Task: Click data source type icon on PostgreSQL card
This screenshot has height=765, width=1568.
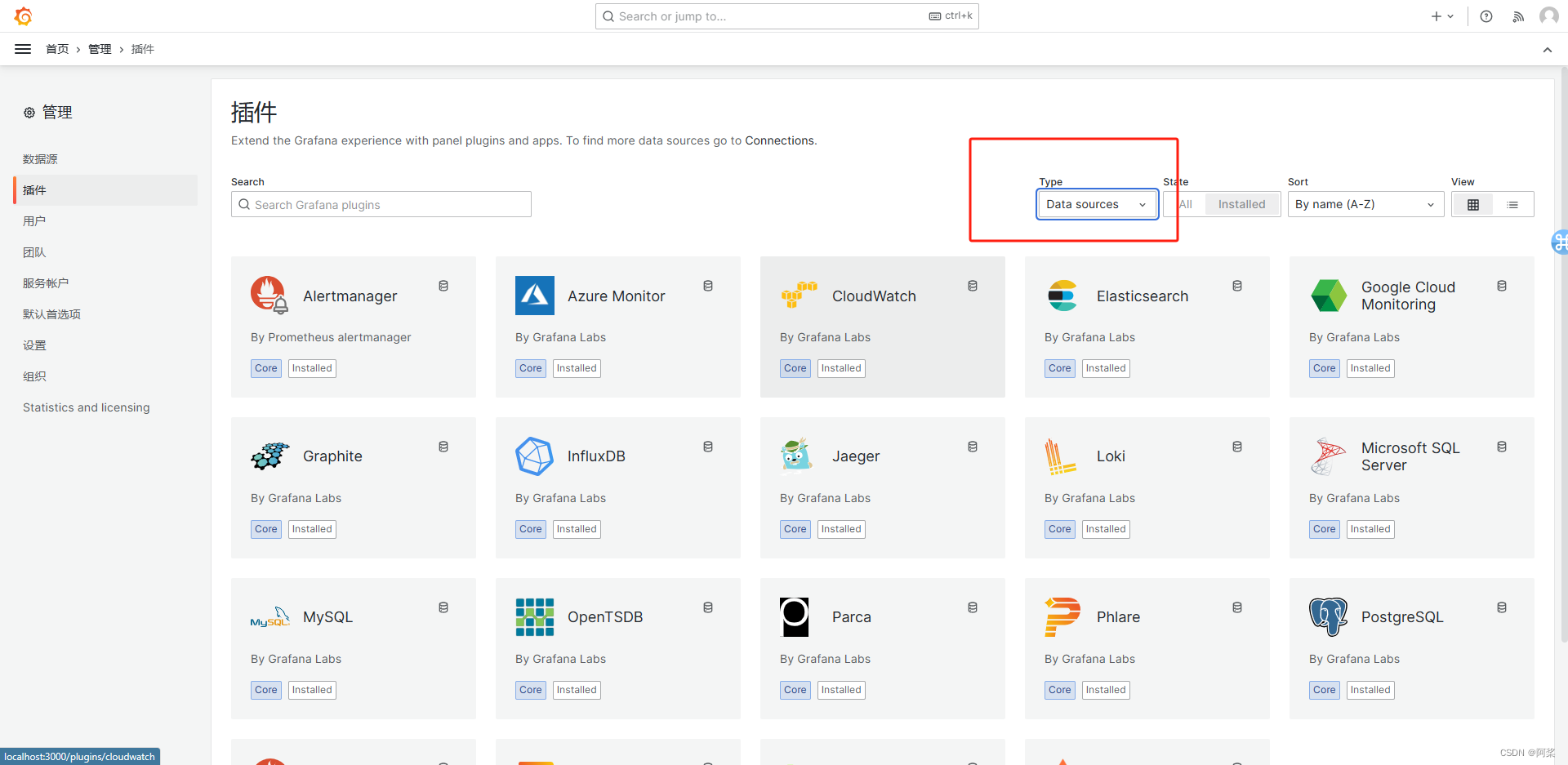Action: pyautogui.click(x=1502, y=607)
